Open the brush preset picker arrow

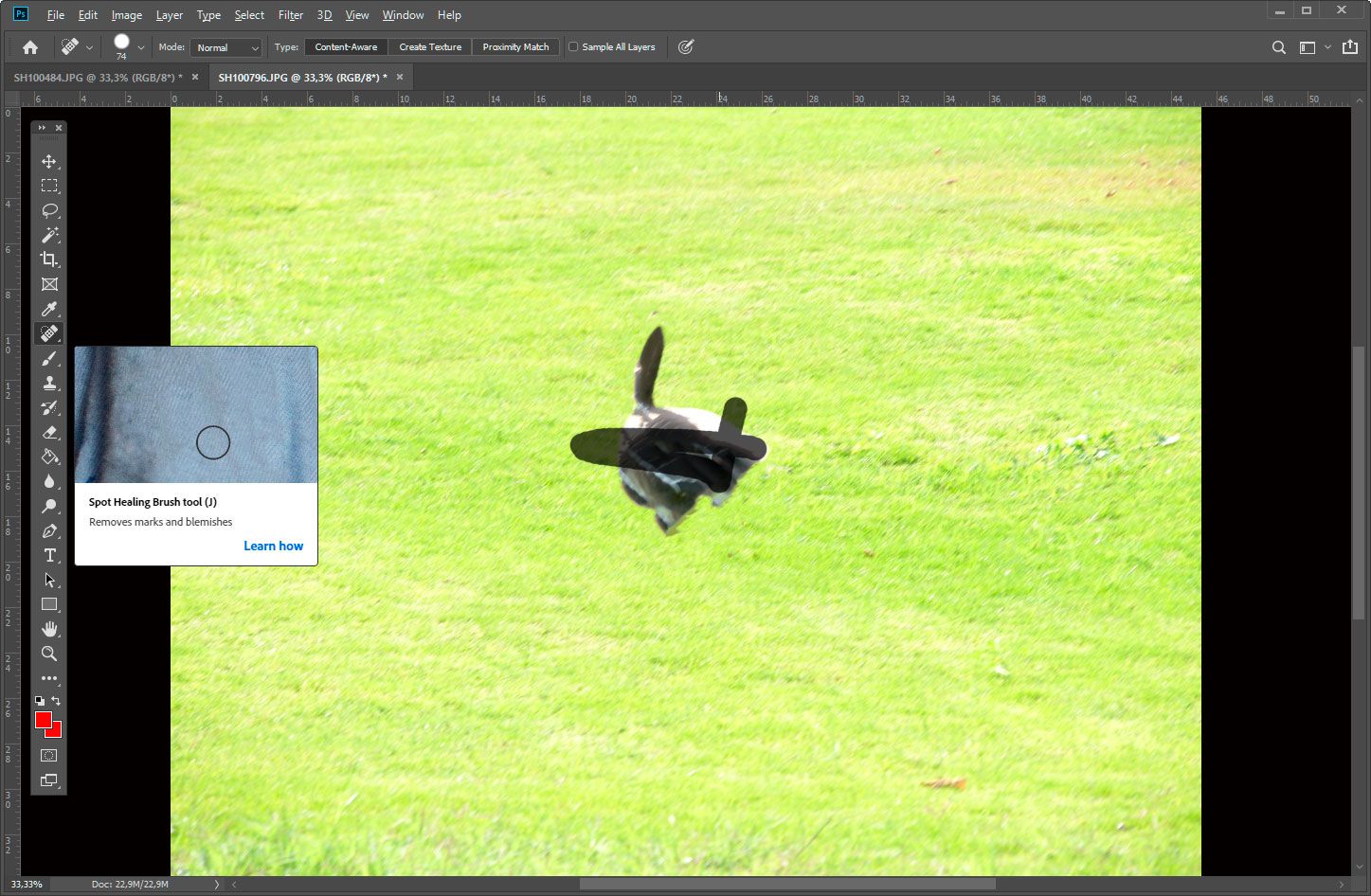pos(141,47)
